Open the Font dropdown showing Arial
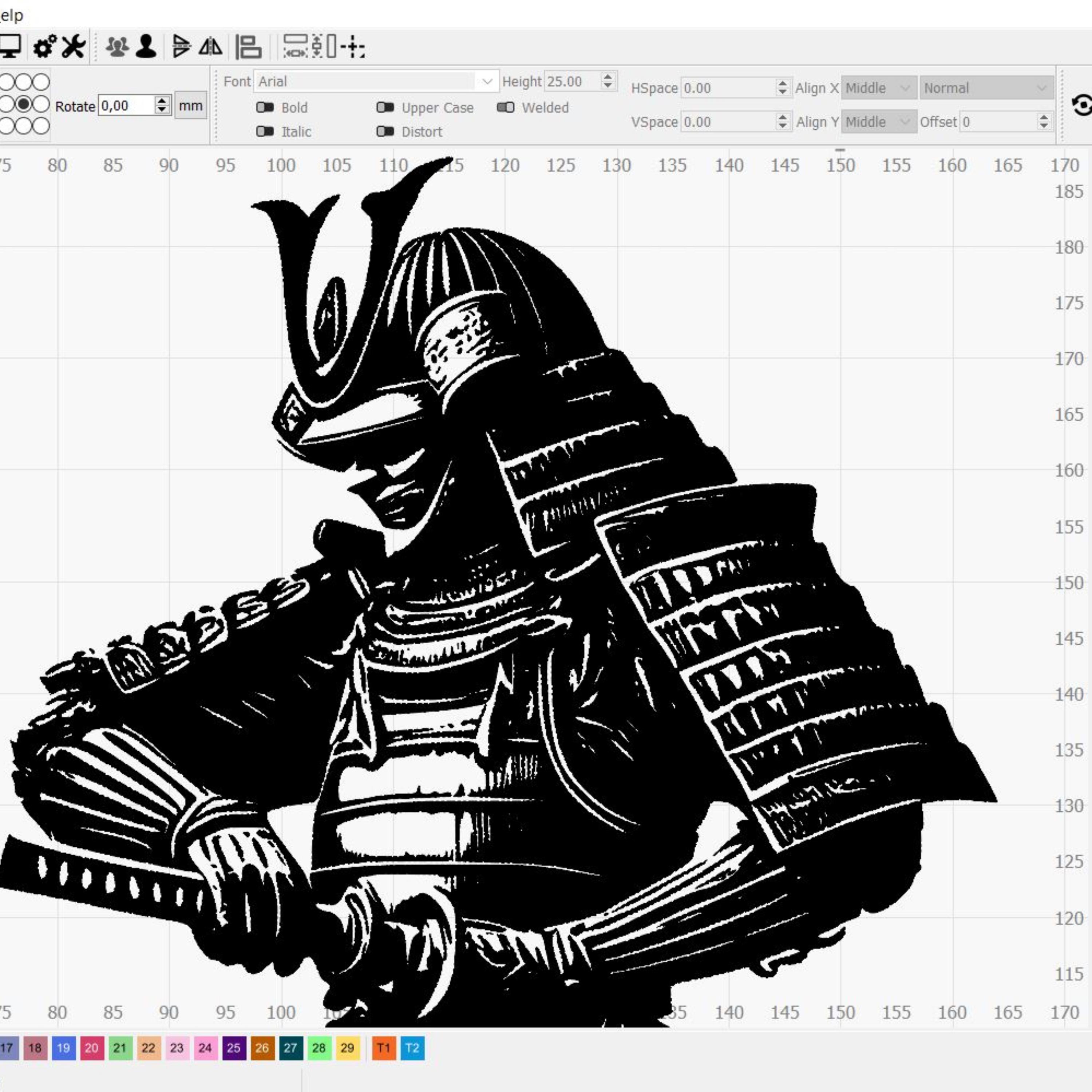Image resolution: width=1092 pixels, height=1092 pixels. (x=373, y=81)
